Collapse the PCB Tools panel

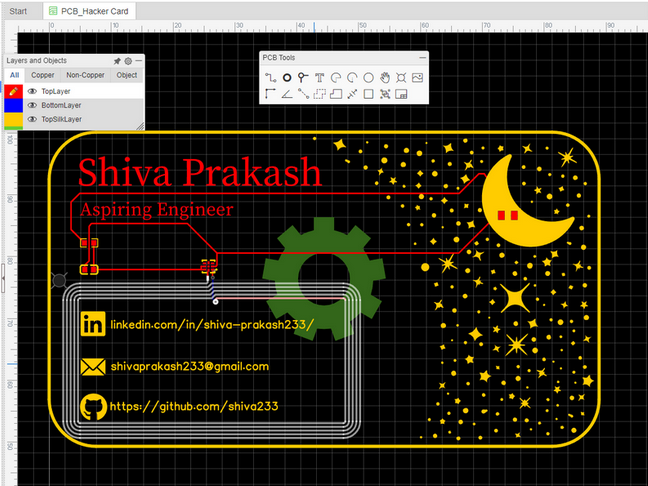(x=421, y=58)
